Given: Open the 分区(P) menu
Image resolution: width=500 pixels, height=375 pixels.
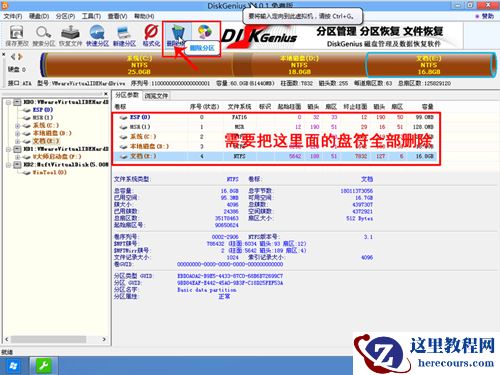Looking at the screenshot, I should 65,16.
